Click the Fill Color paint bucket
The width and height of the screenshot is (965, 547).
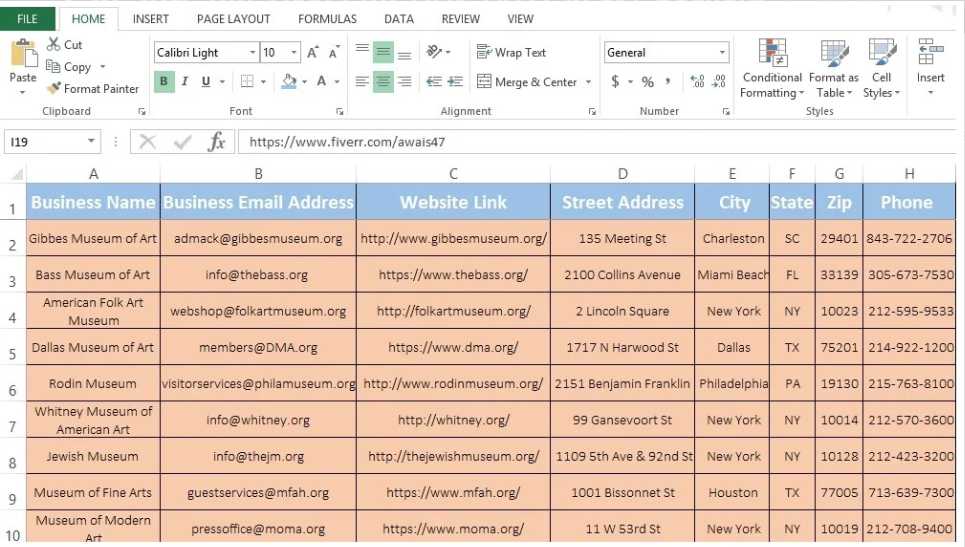click(289, 82)
